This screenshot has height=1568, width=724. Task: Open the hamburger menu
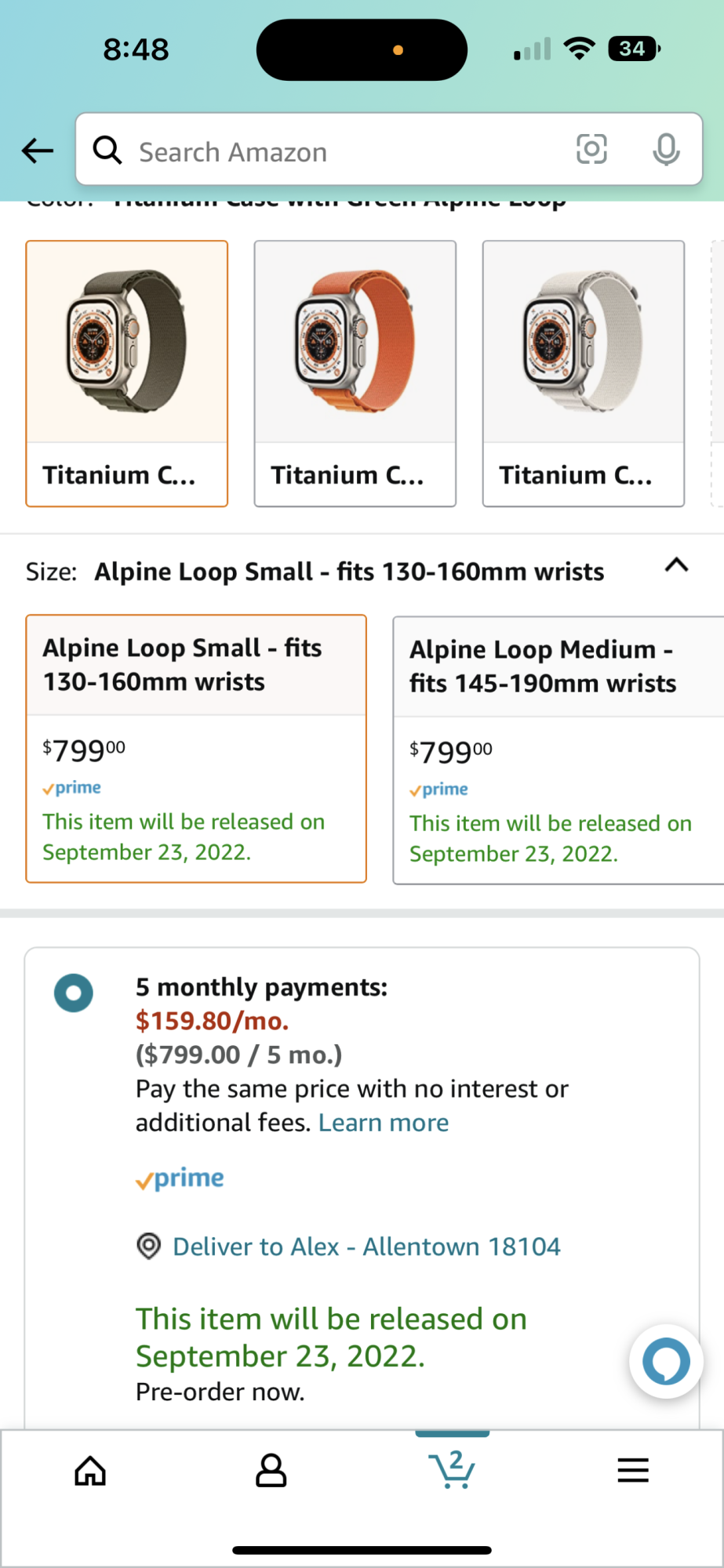coord(632,1471)
